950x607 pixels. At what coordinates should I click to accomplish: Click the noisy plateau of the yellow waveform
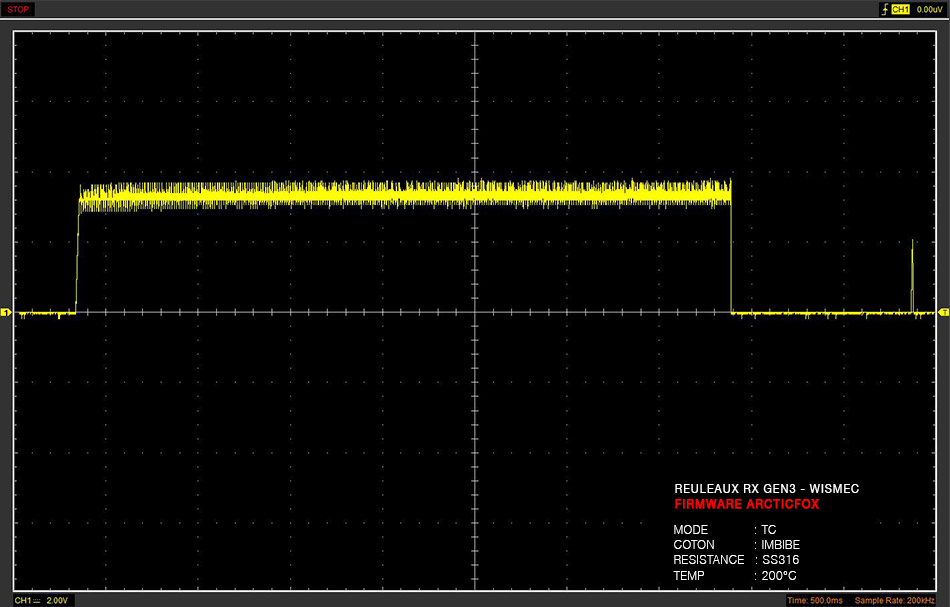point(405,195)
